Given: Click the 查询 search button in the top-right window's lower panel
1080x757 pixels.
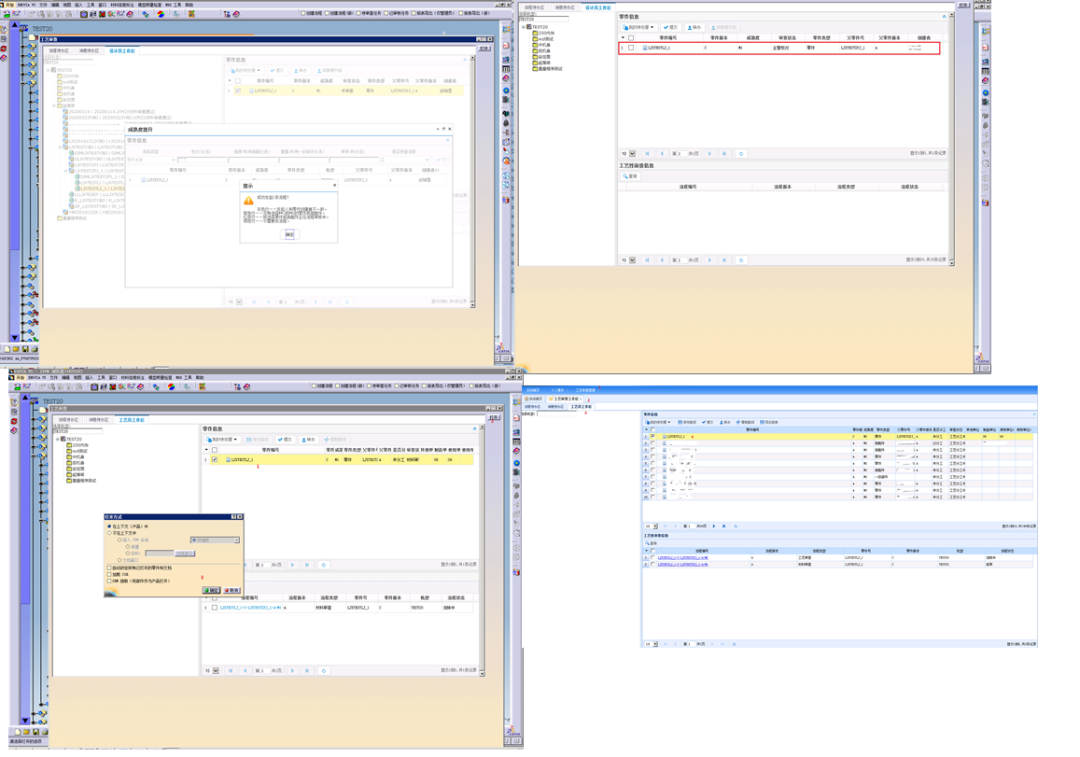Looking at the screenshot, I should coord(630,176).
